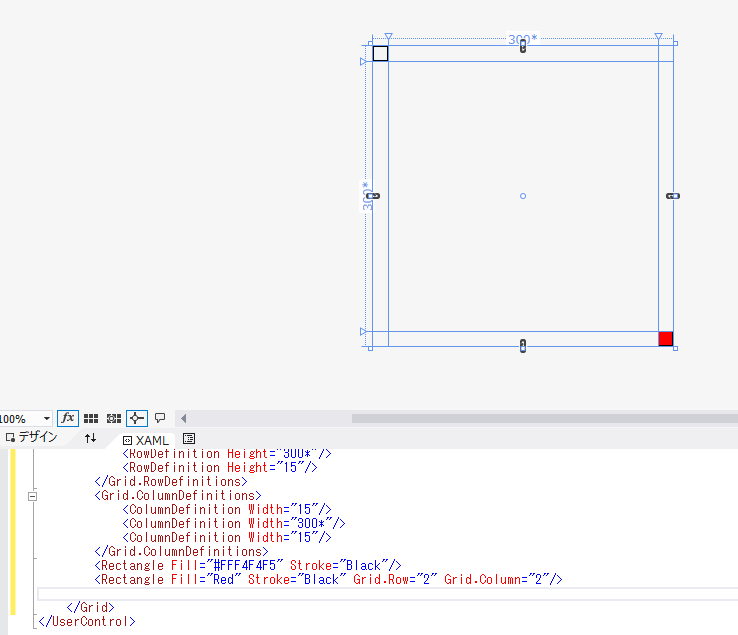The height and width of the screenshot is (635, 738).
Task: Click the bottom-left resize handle of grid
Action: tap(370, 348)
